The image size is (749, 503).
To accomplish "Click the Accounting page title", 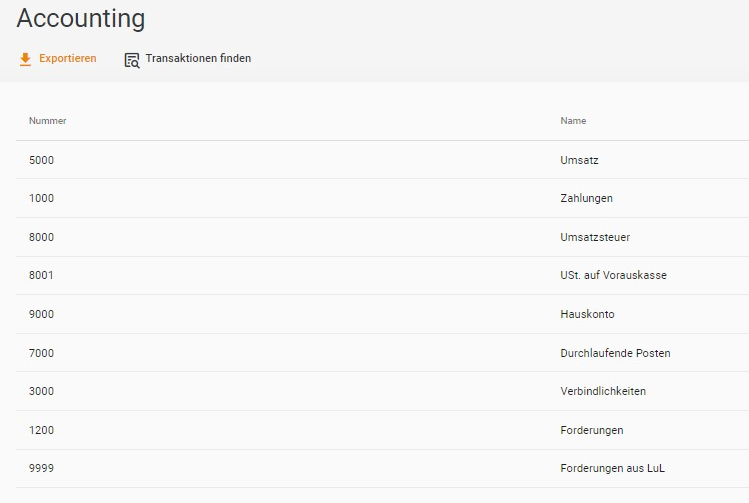I will (x=81, y=19).
